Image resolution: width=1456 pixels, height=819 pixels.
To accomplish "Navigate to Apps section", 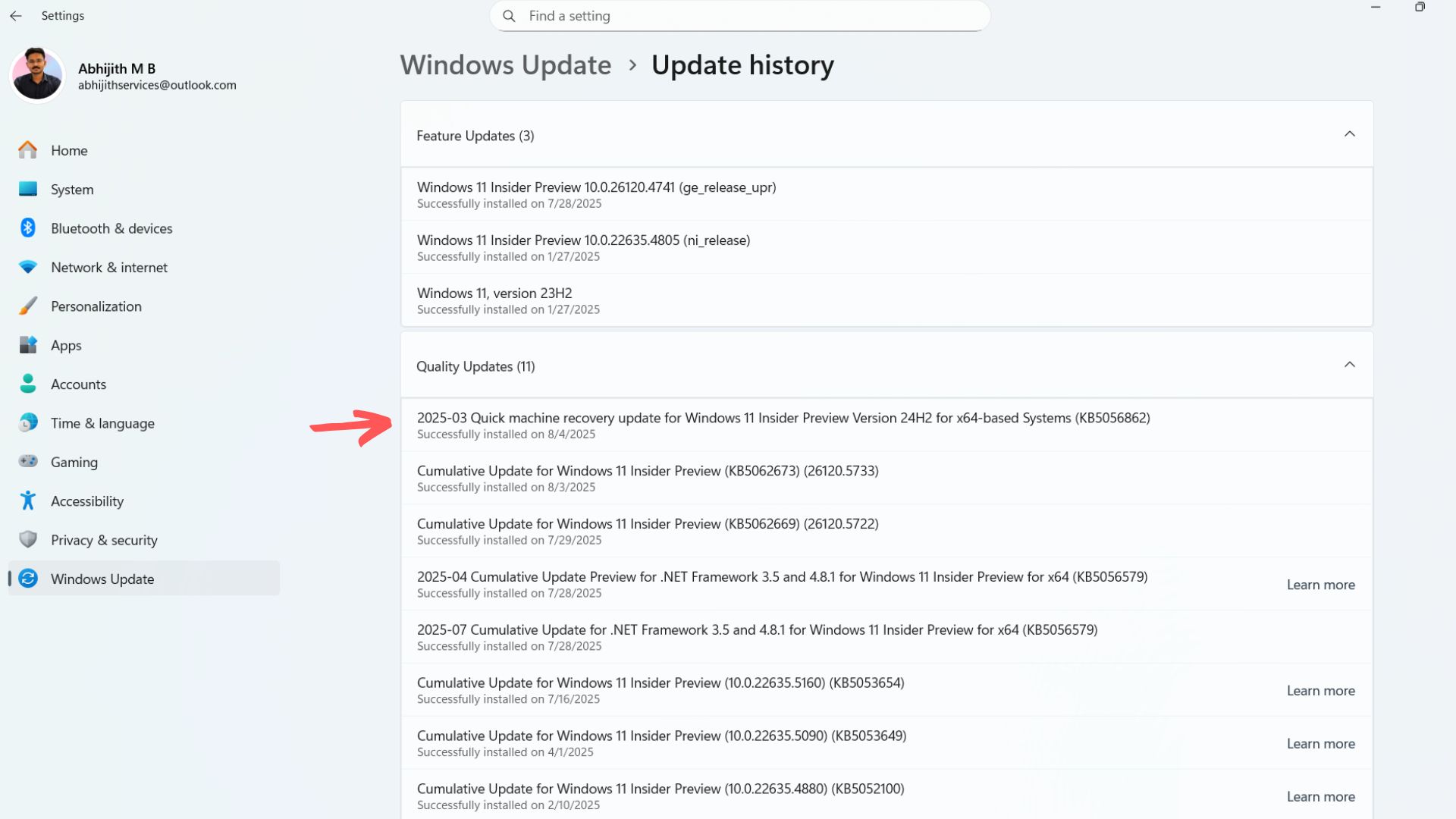I will click(144, 345).
